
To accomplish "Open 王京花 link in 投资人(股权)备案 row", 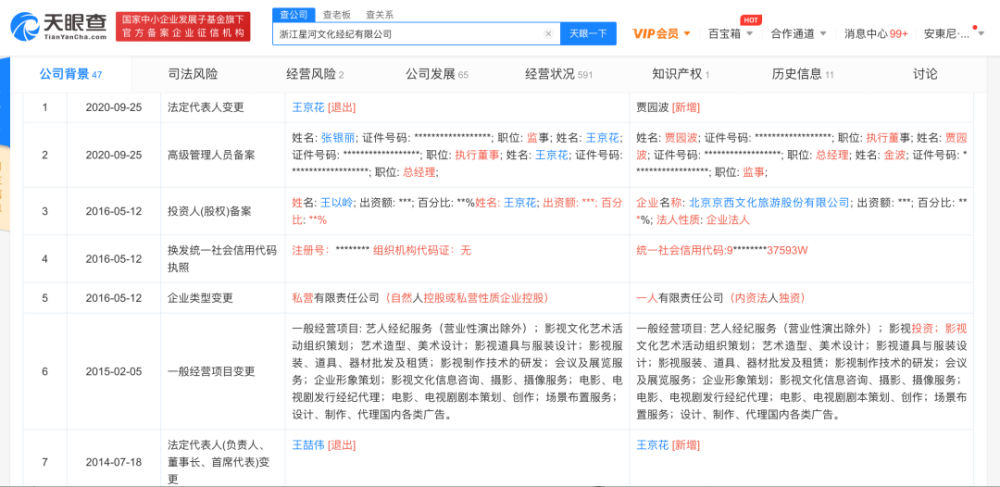I will (x=520, y=203).
